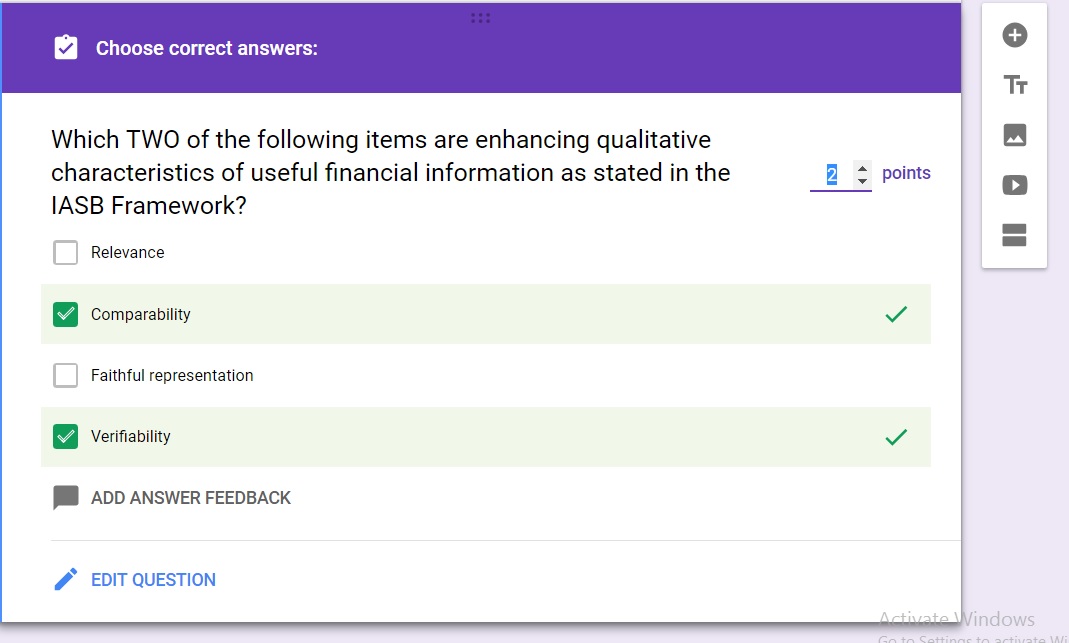Add a video to the form
The image size is (1069, 643).
[x=1015, y=185]
